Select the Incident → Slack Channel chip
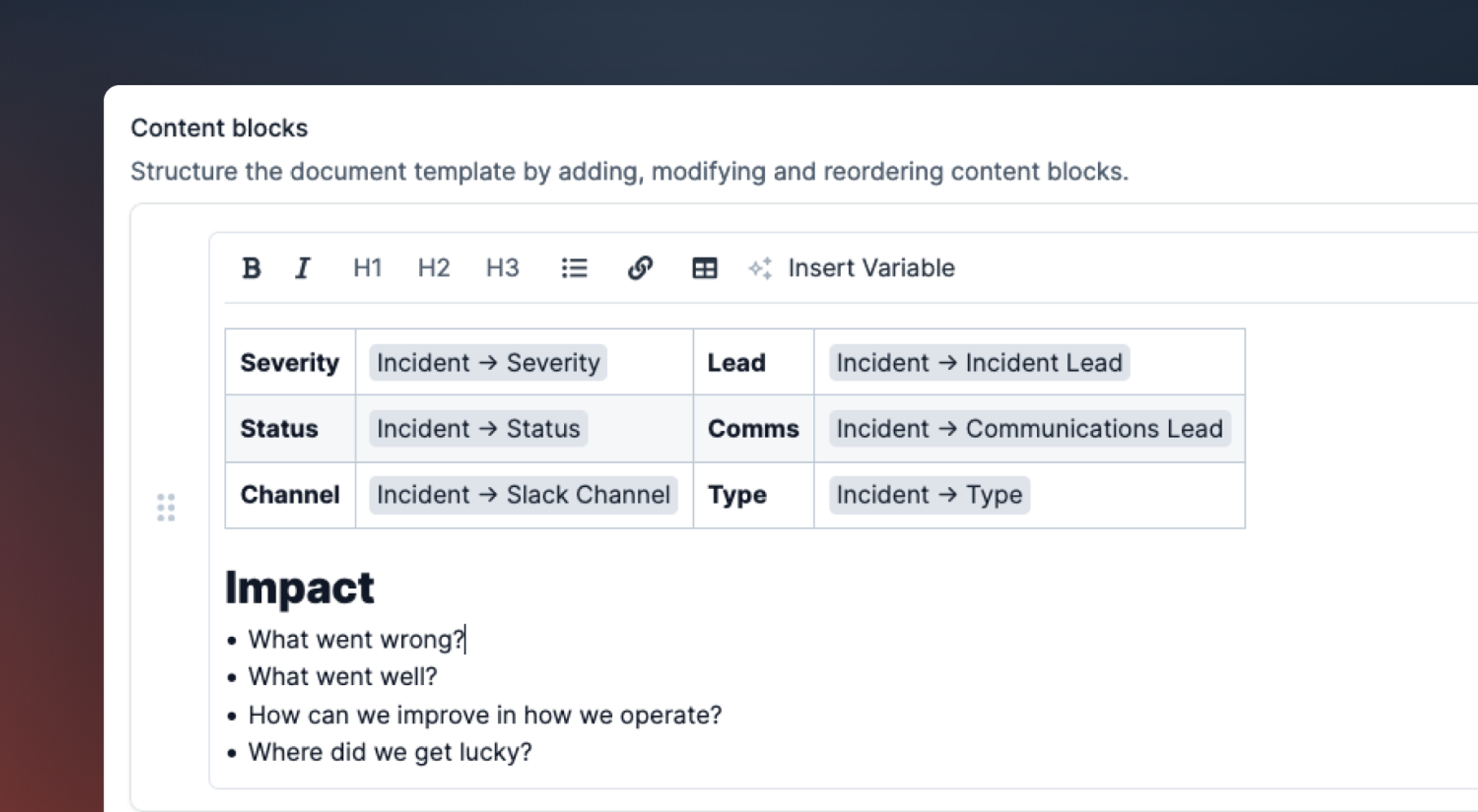 click(x=523, y=495)
